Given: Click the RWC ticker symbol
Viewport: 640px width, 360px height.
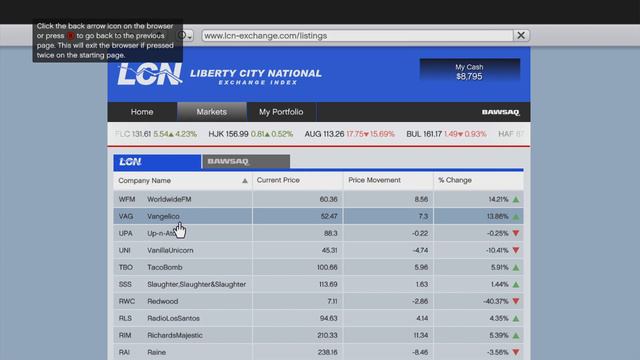Looking at the screenshot, I should 127,301.
